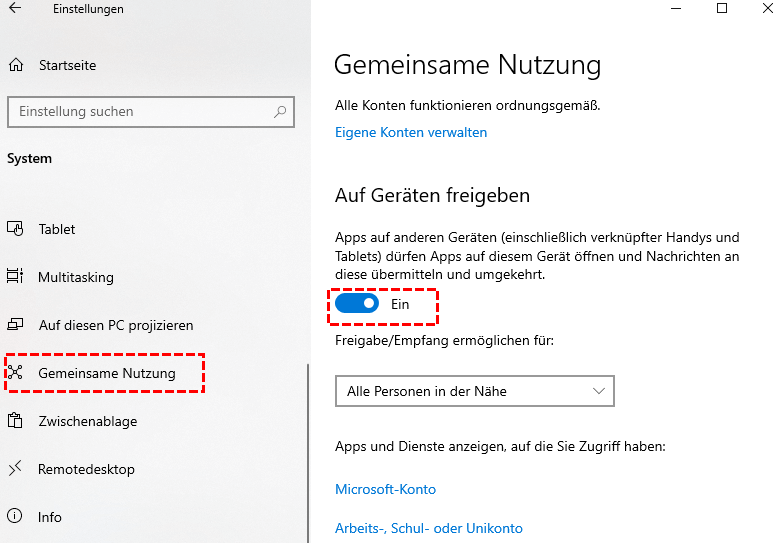Click the Startseite home icon
This screenshot has height=543, width=783.
pos(15,66)
